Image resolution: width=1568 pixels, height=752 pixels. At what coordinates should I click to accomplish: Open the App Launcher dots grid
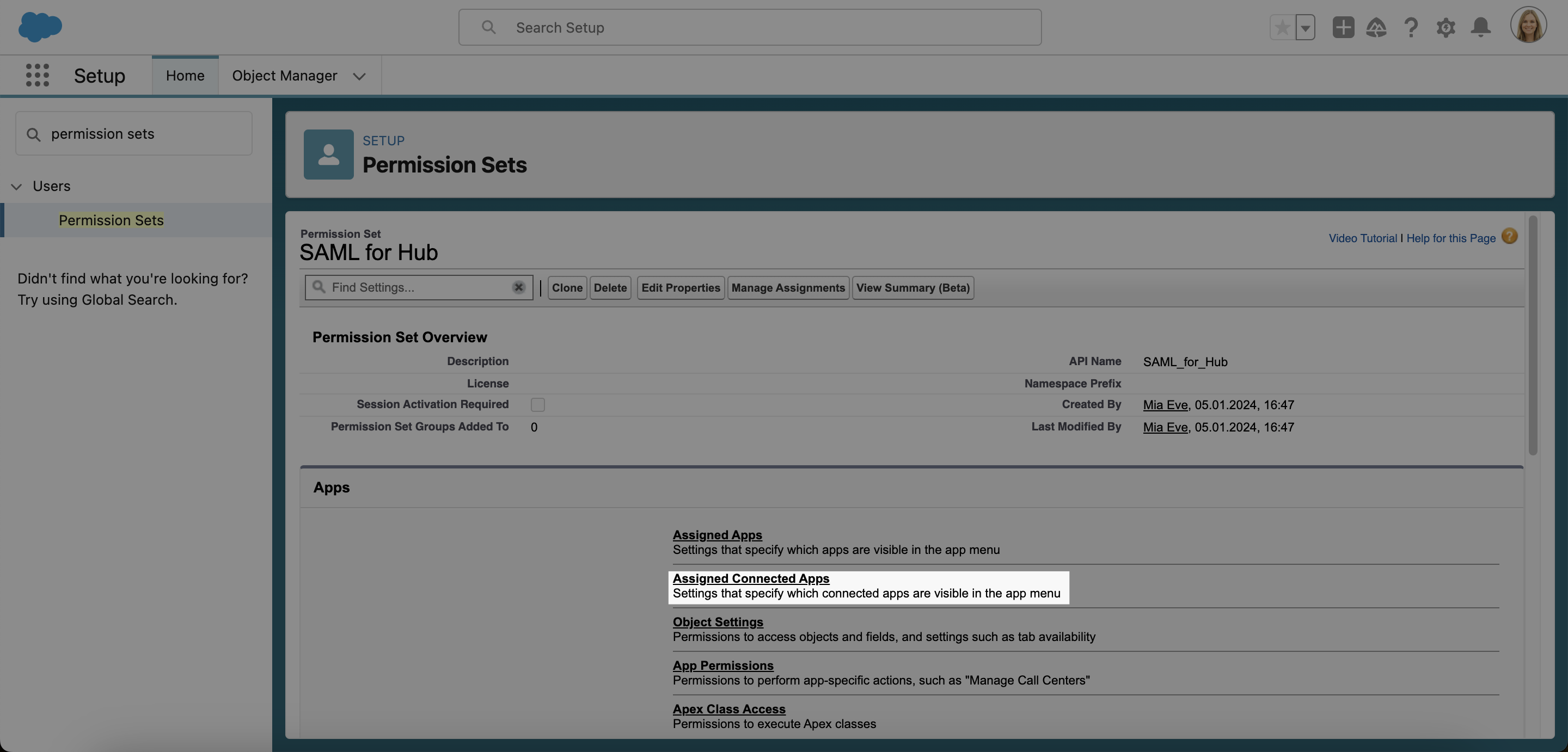(37, 76)
